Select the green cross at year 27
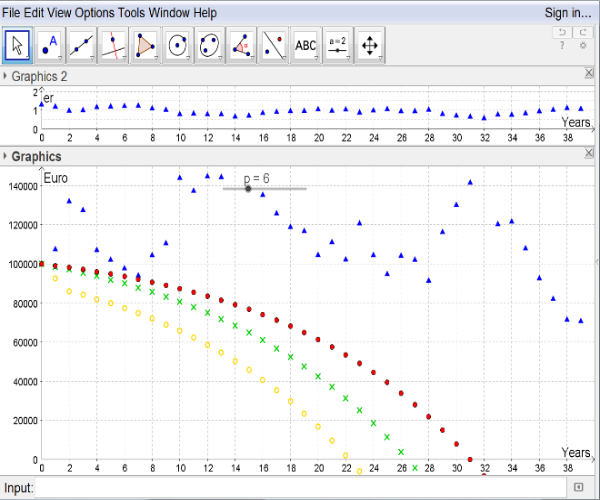Screen dimensions: 600x500 415,468
